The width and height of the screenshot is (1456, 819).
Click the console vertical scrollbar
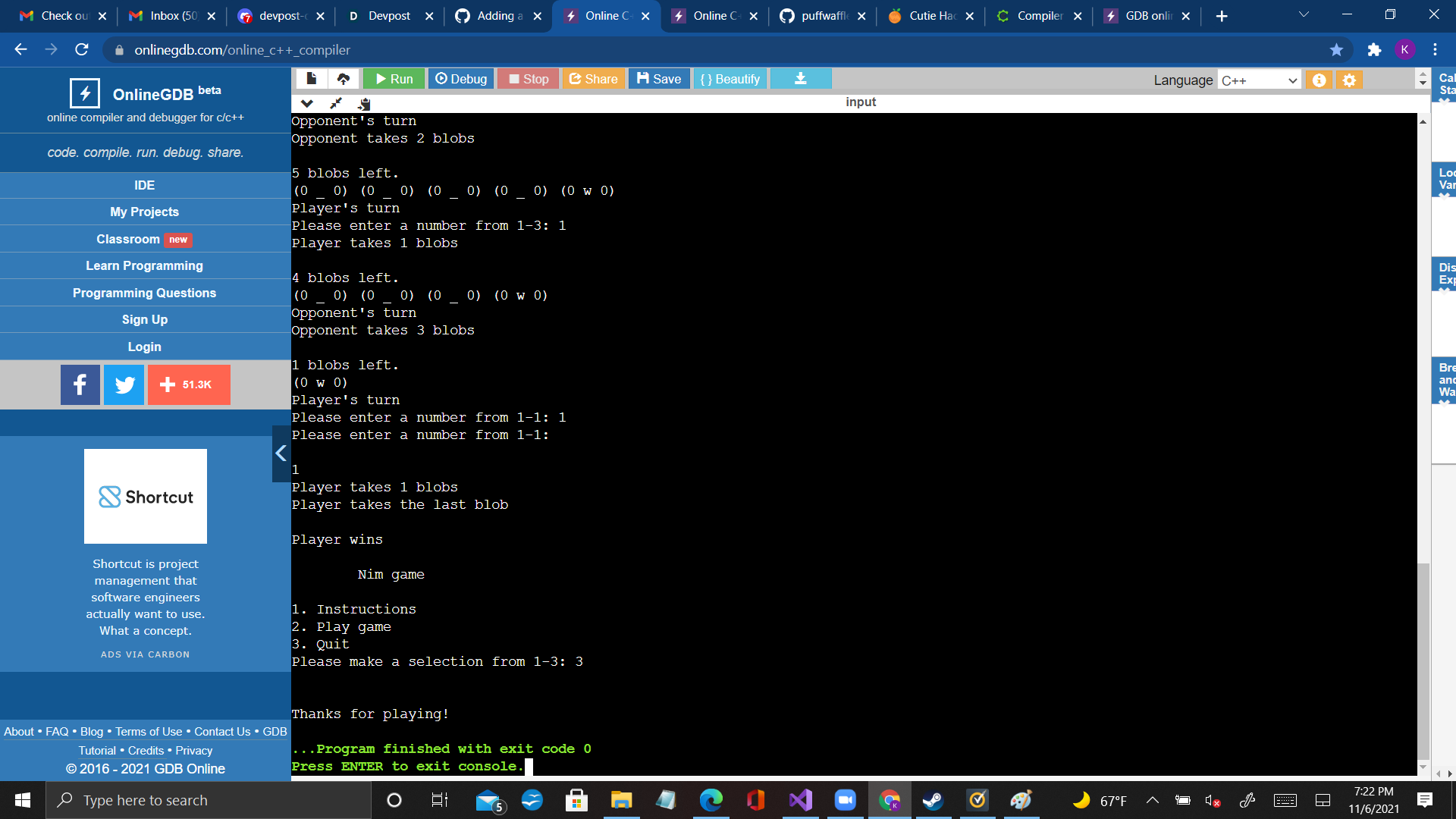coord(1423,658)
